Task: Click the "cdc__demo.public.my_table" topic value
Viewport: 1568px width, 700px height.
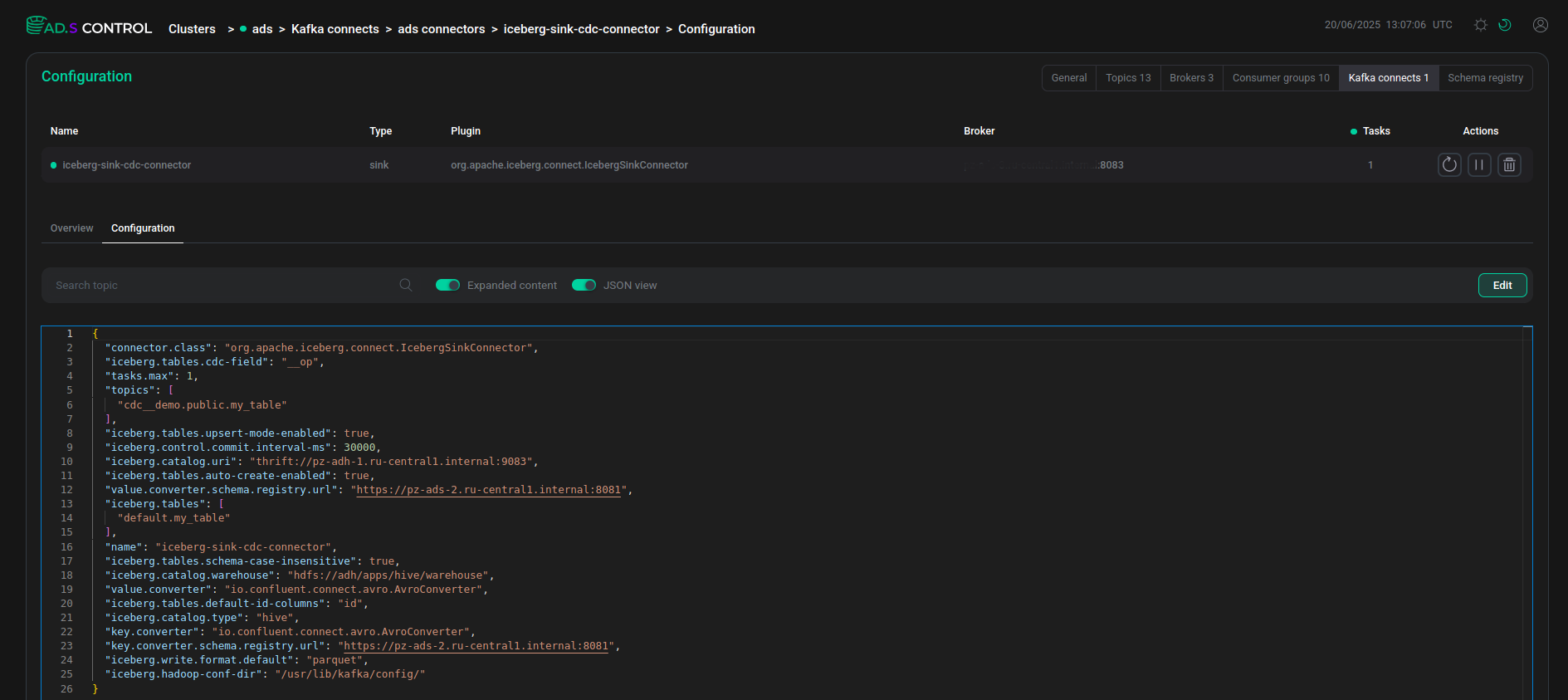Action: pos(203,405)
